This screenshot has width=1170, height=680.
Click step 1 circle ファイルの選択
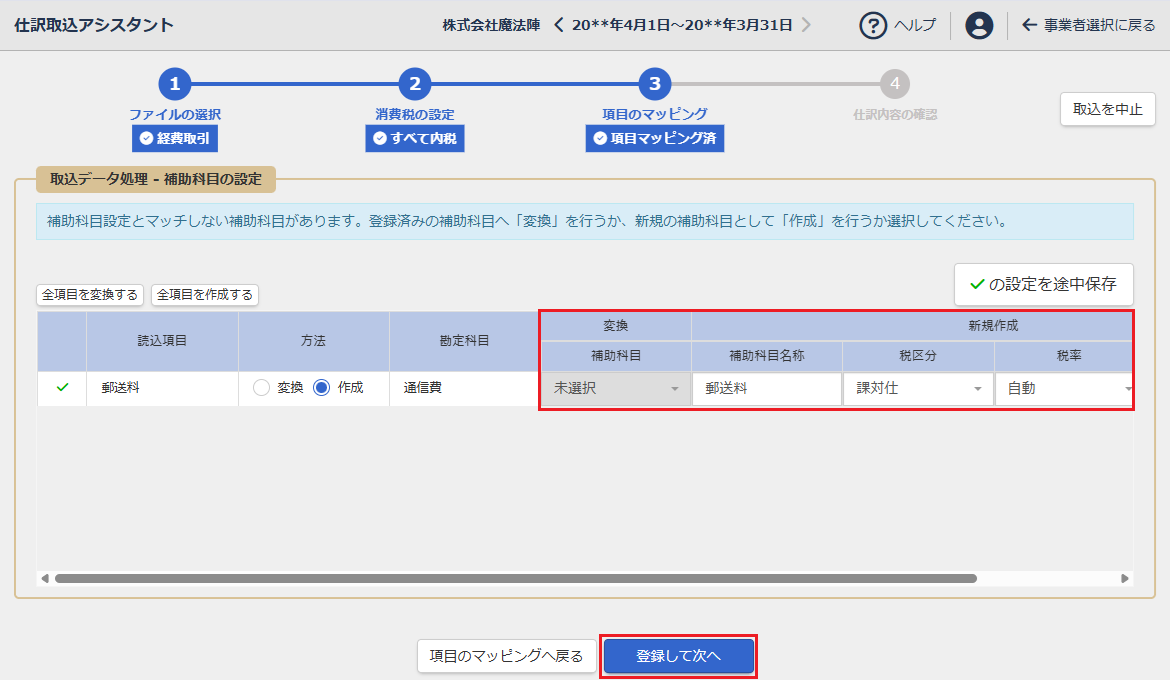174,84
